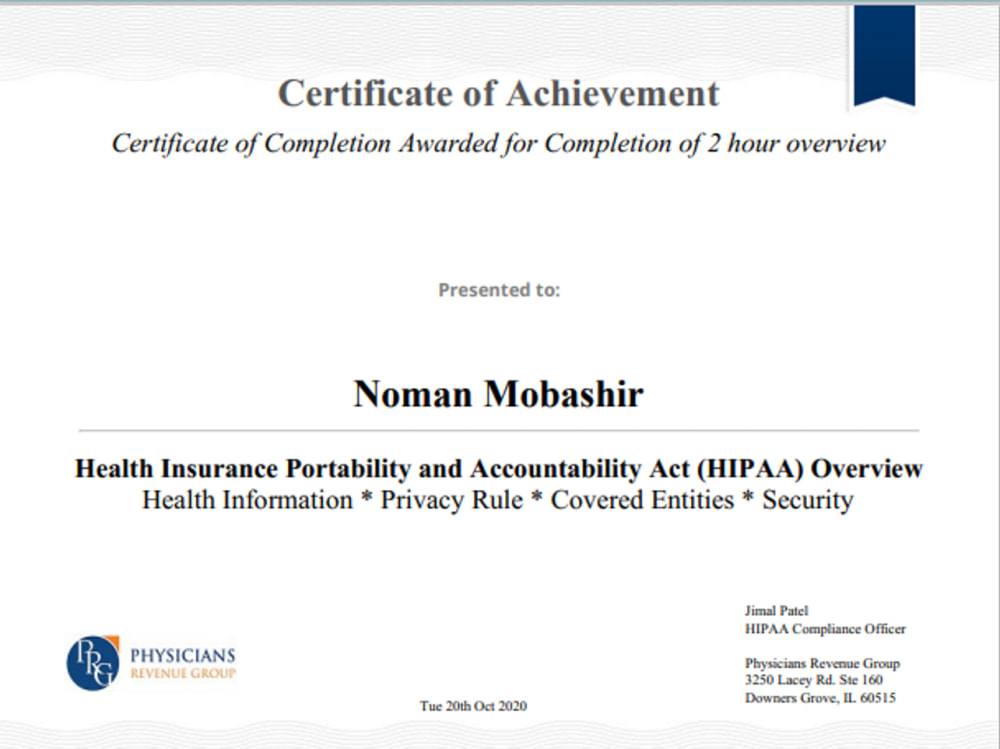The image size is (1000, 749).
Task: Click 'Physicians Revenue Group' in the address block
Action: (822, 664)
